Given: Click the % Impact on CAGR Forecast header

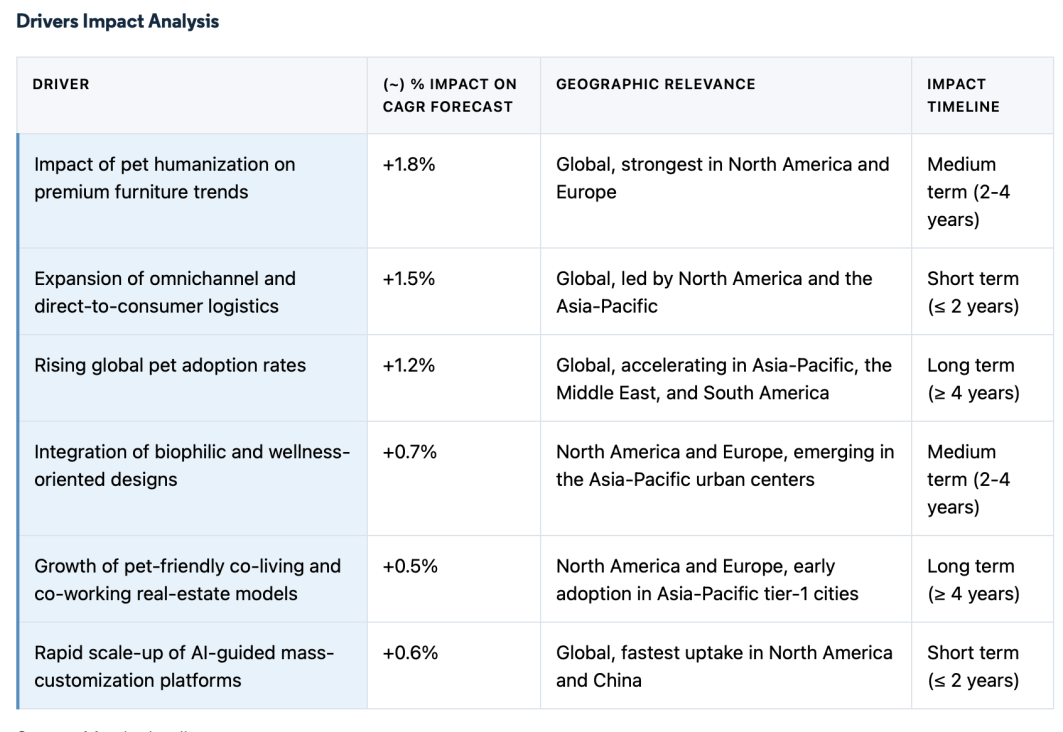Looking at the screenshot, I should [449, 96].
